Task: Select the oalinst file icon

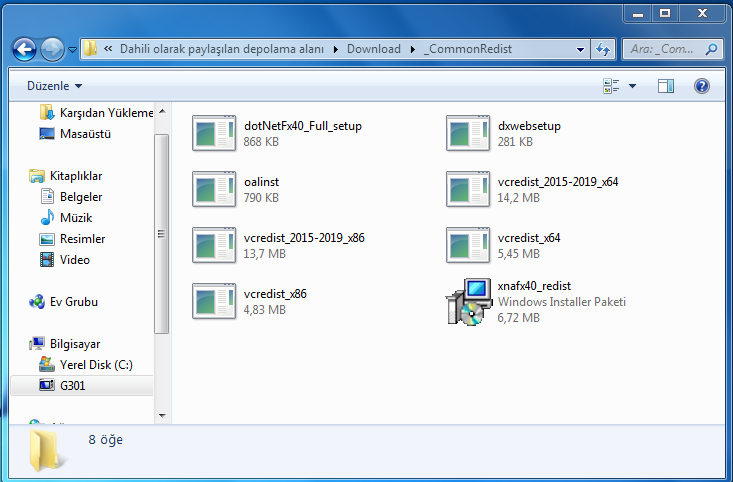Action: tap(214, 189)
